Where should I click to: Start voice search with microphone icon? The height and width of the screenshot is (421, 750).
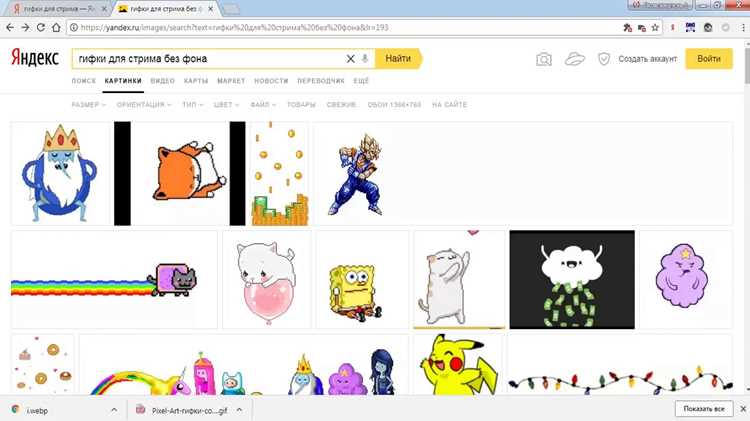364,59
